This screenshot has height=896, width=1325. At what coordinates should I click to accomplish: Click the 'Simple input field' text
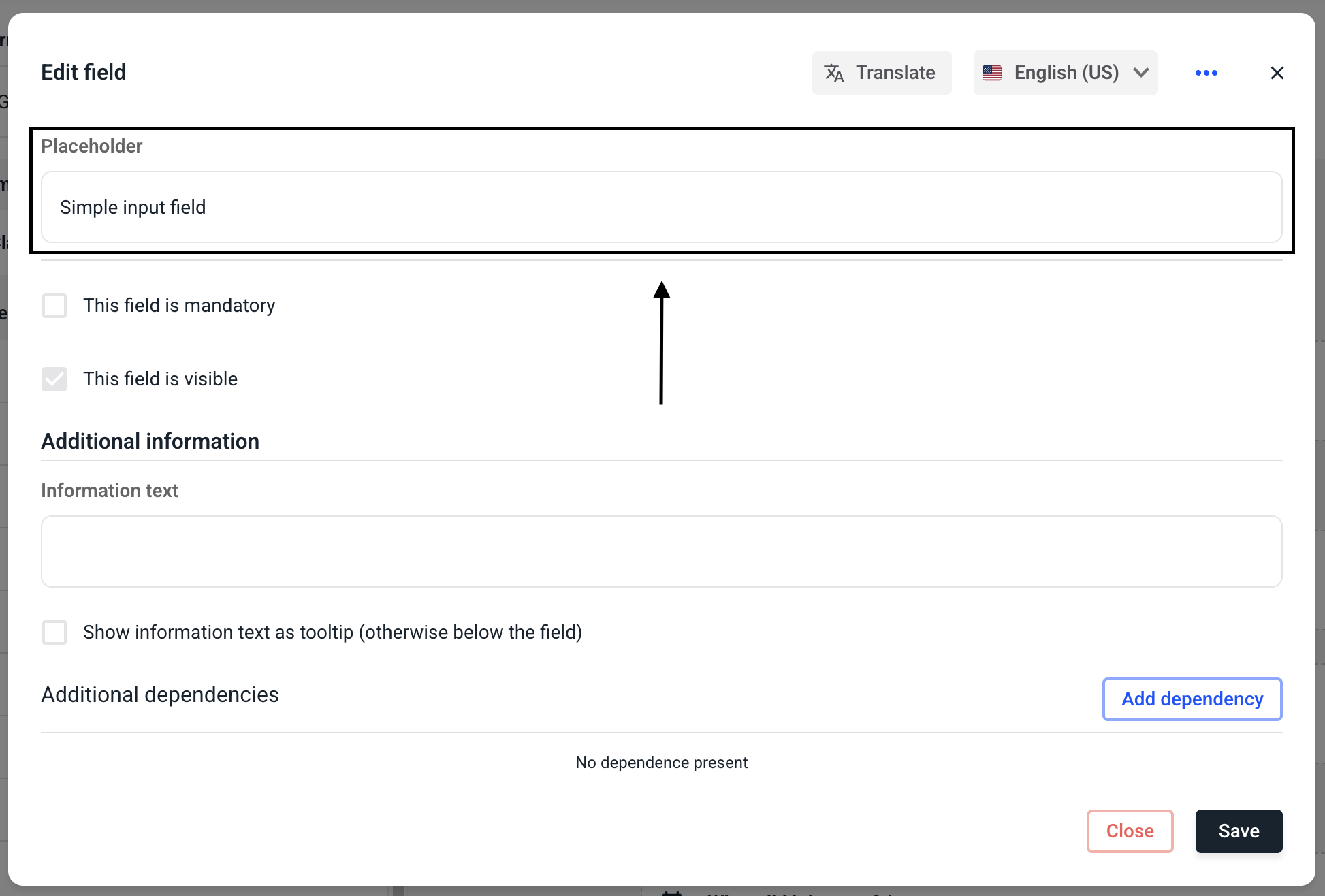coord(133,208)
